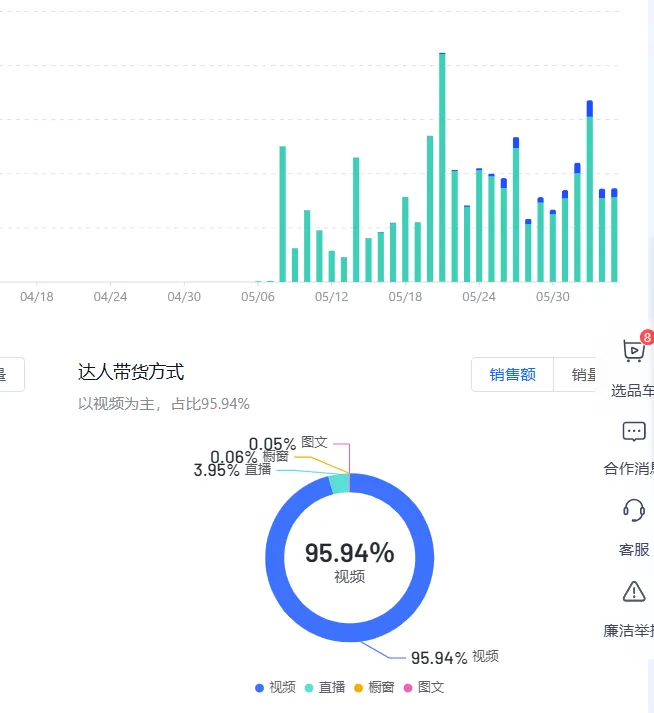
Task: Click the teal 直播 legend color dot
Action: [x=309, y=688]
